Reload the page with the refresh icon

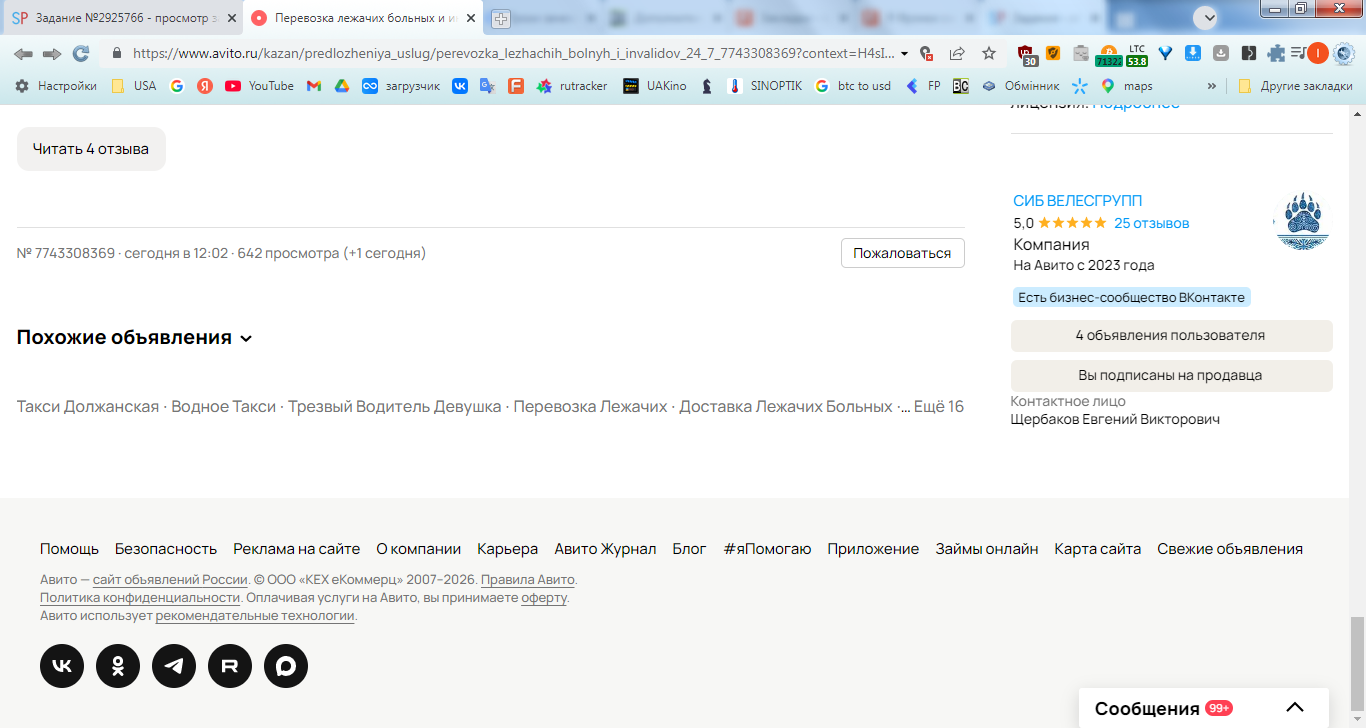click(81, 53)
